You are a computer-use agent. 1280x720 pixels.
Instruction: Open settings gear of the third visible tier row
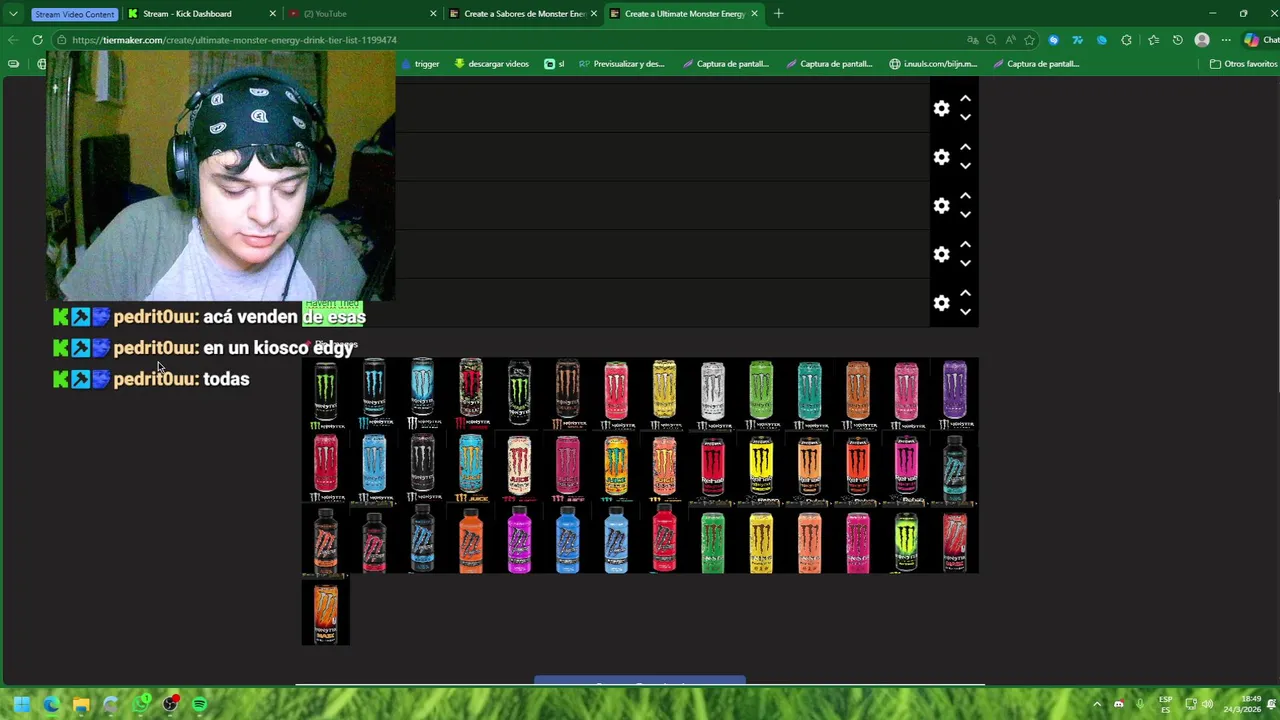(x=941, y=206)
